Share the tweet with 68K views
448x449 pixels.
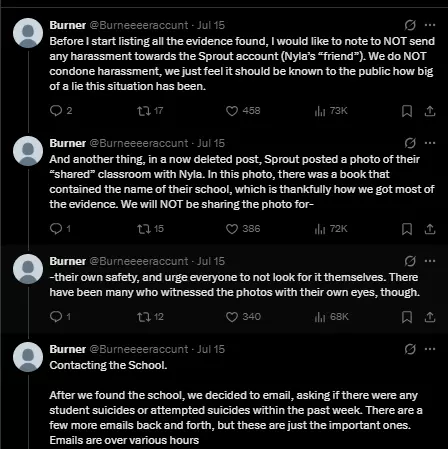click(430, 317)
